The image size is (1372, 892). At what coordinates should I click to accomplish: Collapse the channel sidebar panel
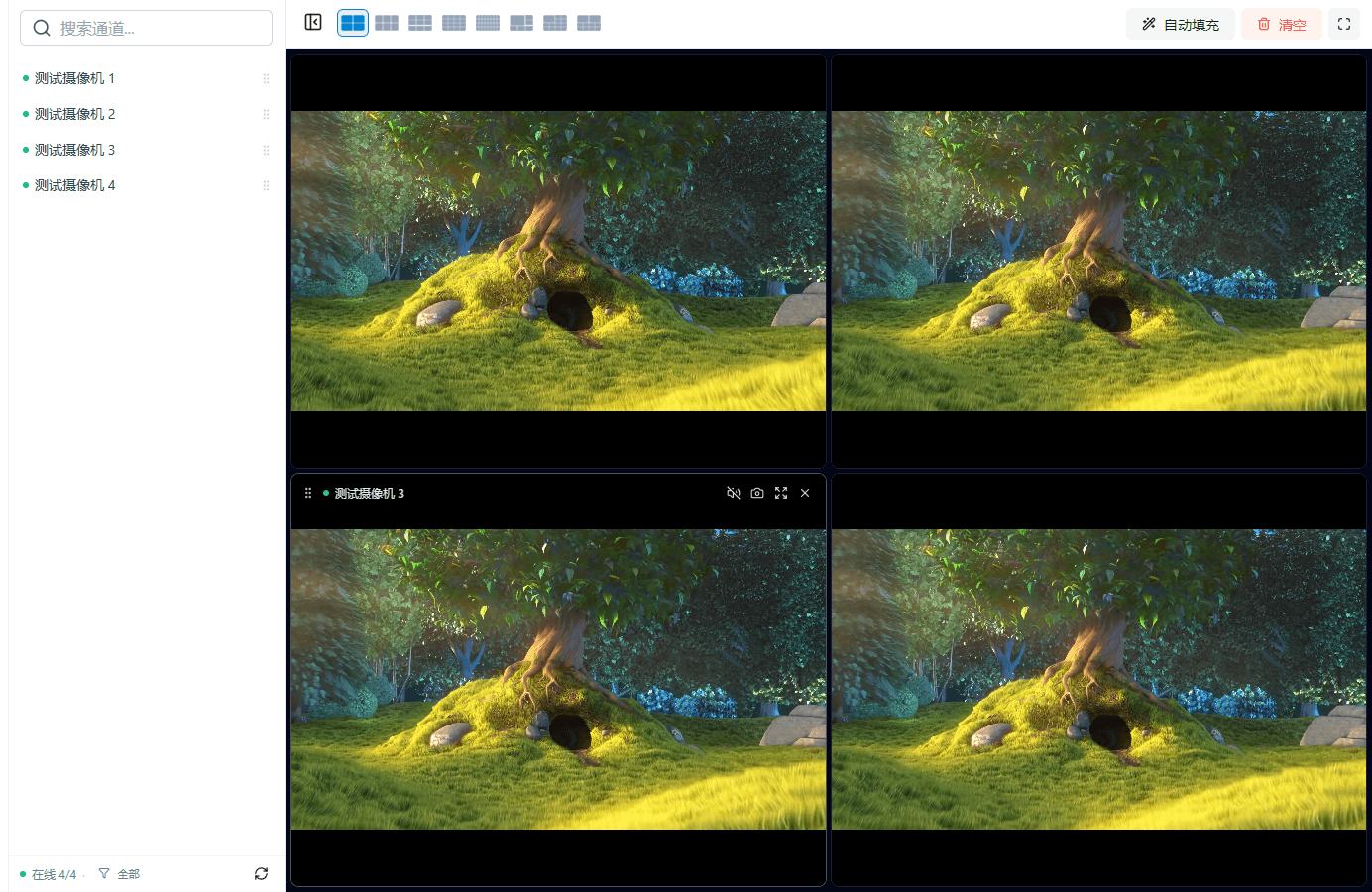(x=313, y=23)
